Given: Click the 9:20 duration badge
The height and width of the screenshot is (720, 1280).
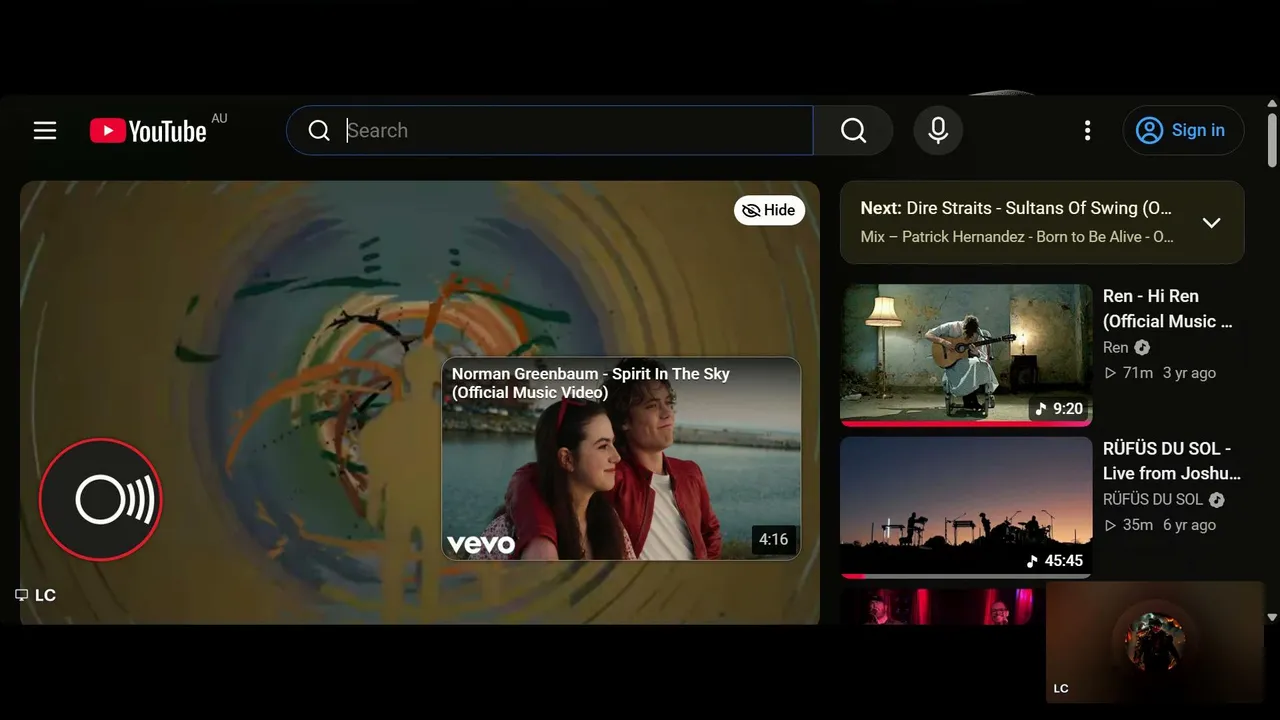Looking at the screenshot, I should 1059,408.
